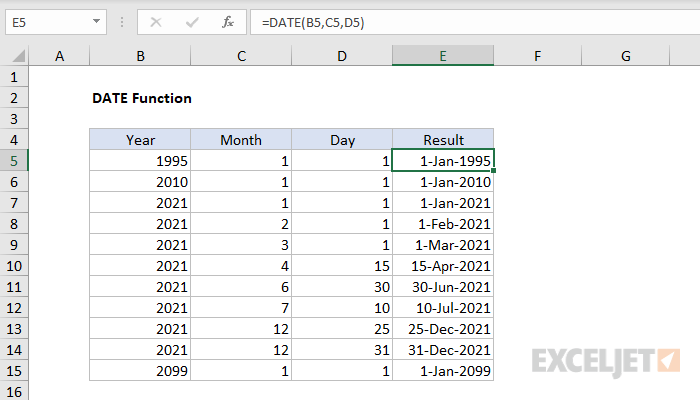The image size is (700, 400).
Task: Click the Enter checkmark icon in formula bar
Action: click(x=190, y=21)
